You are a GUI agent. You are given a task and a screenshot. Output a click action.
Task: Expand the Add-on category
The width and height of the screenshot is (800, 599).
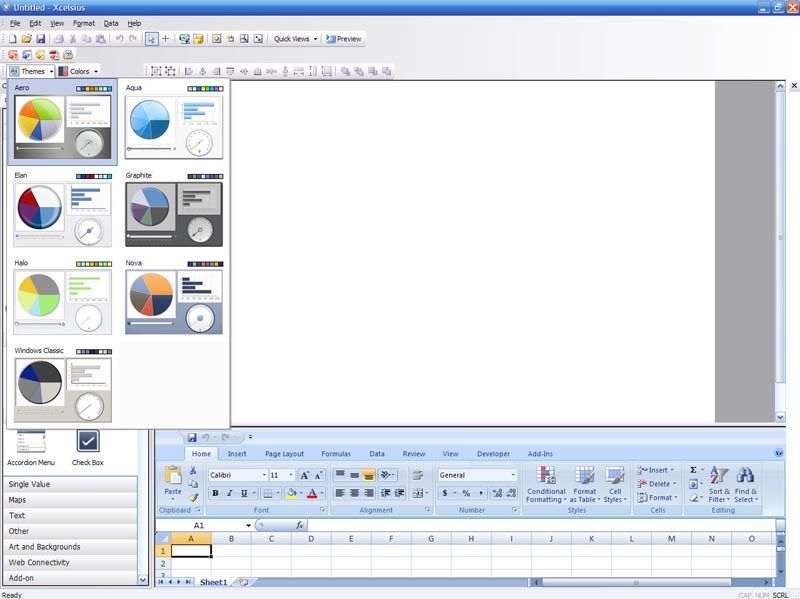click(70, 578)
